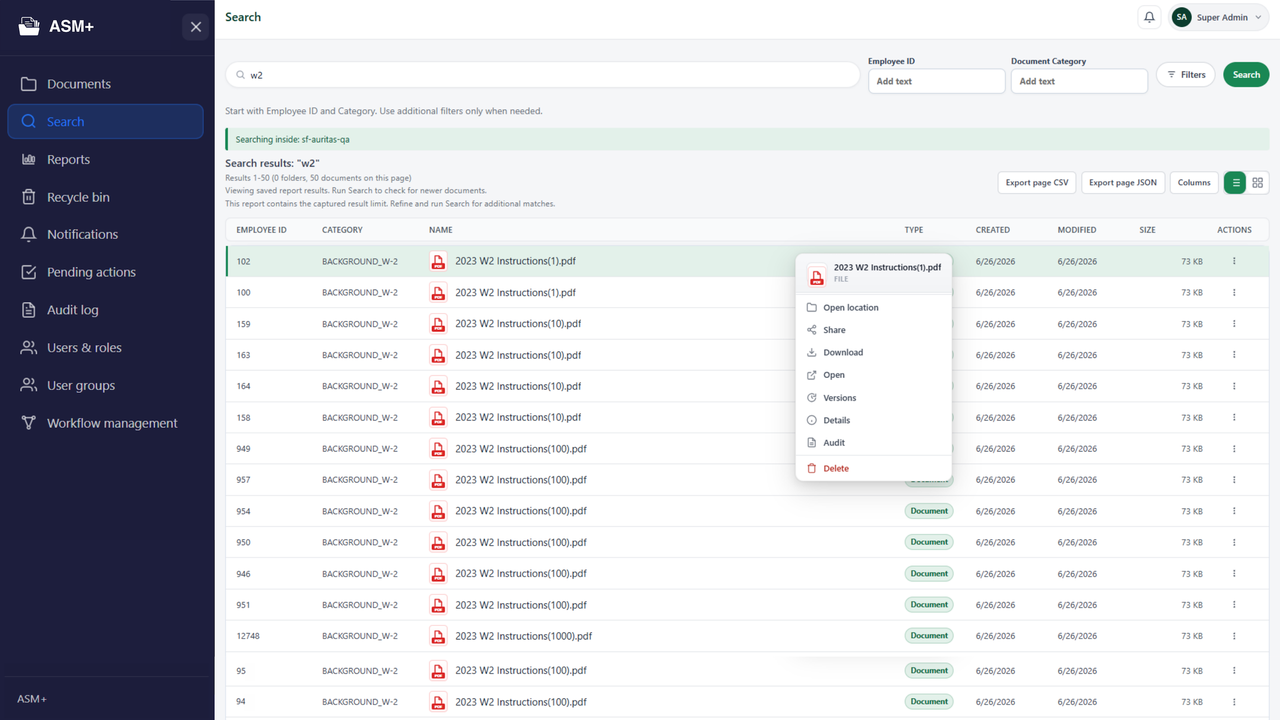Click the Pending actions sidebar icon
This screenshot has width=1280, height=720.
(28, 272)
